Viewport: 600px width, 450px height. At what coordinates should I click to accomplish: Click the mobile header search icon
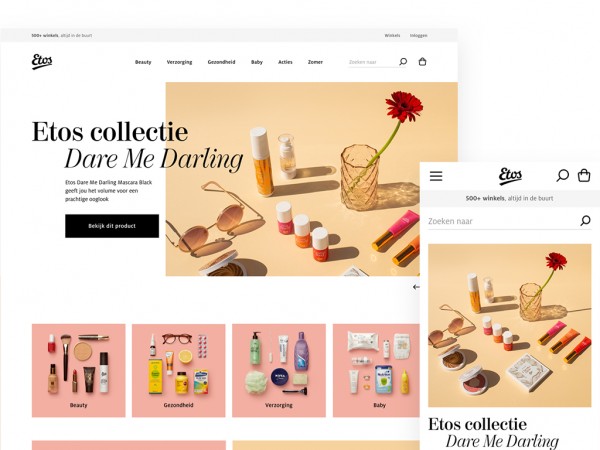pyautogui.click(x=562, y=176)
